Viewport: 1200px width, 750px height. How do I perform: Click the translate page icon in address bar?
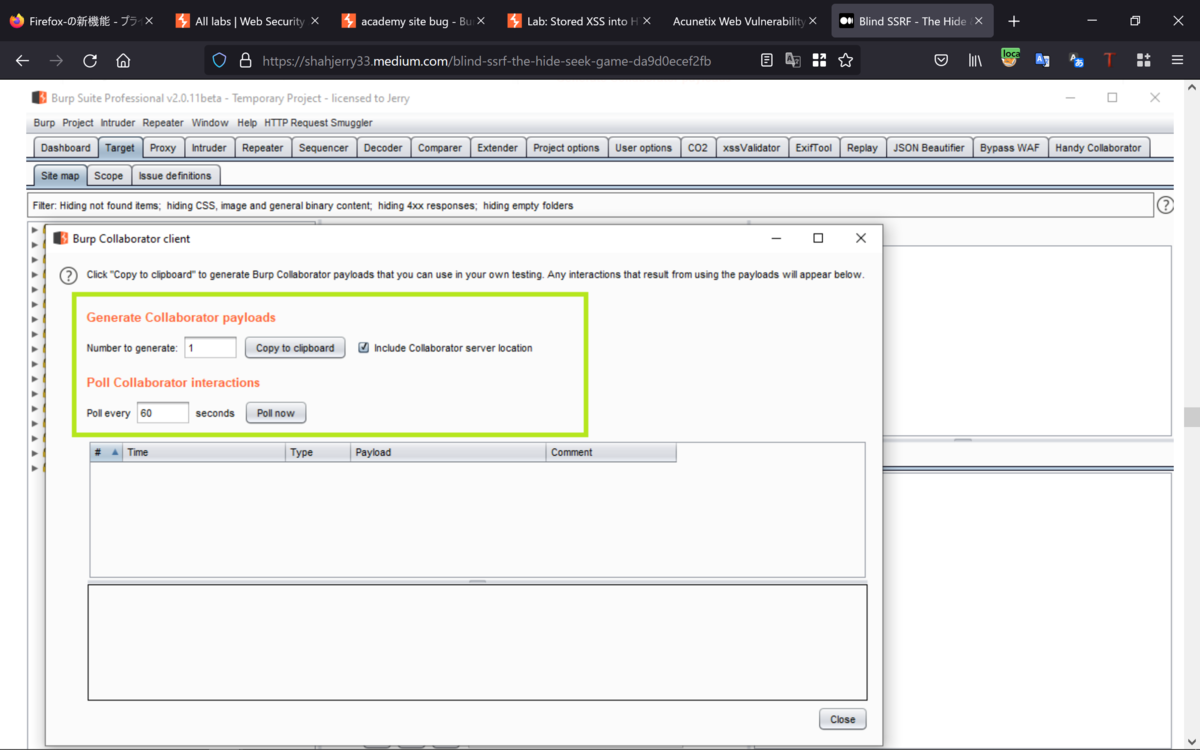(x=793, y=61)
